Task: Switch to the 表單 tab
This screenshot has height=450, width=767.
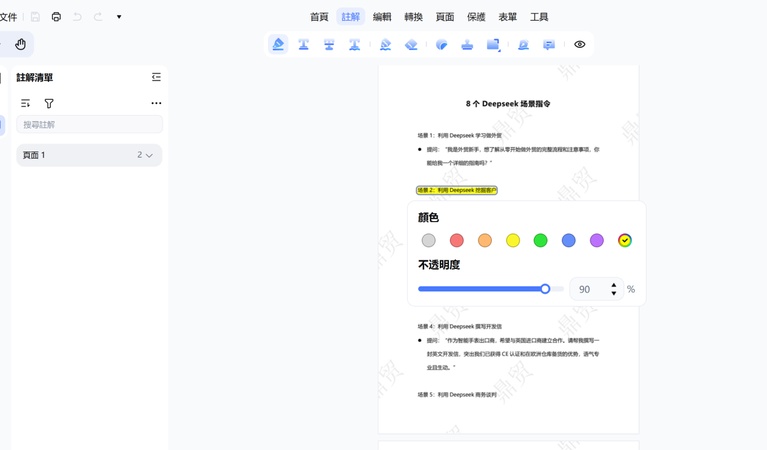Action: [x=508, y=17]
